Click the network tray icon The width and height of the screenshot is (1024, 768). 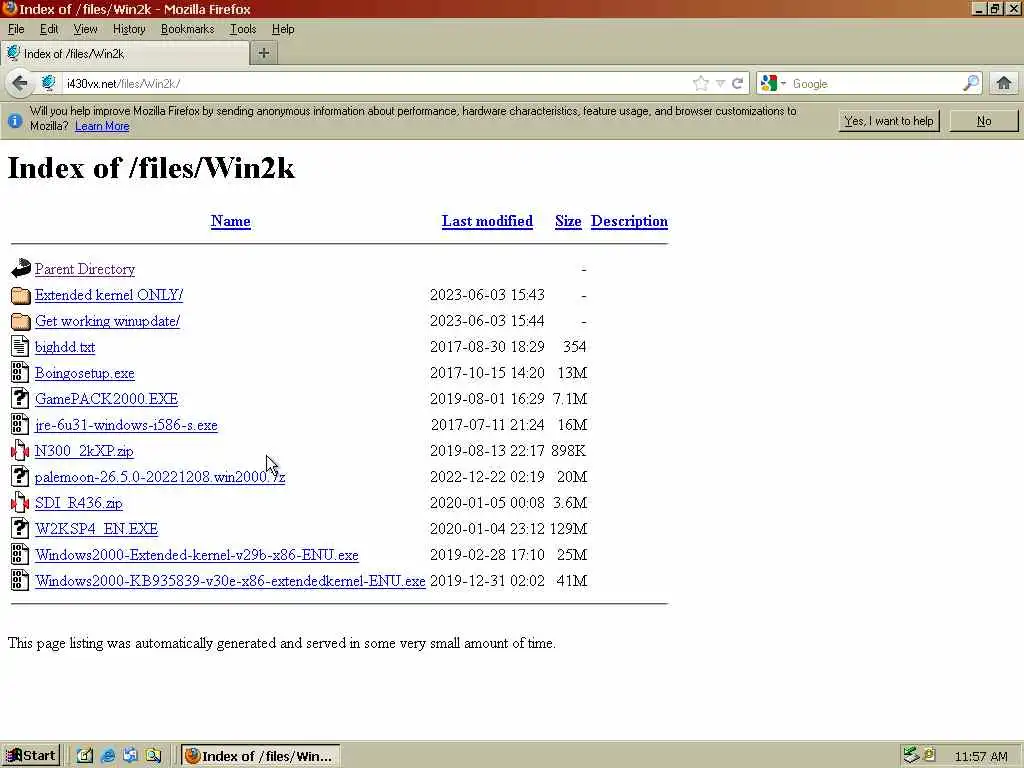(912, 756)
